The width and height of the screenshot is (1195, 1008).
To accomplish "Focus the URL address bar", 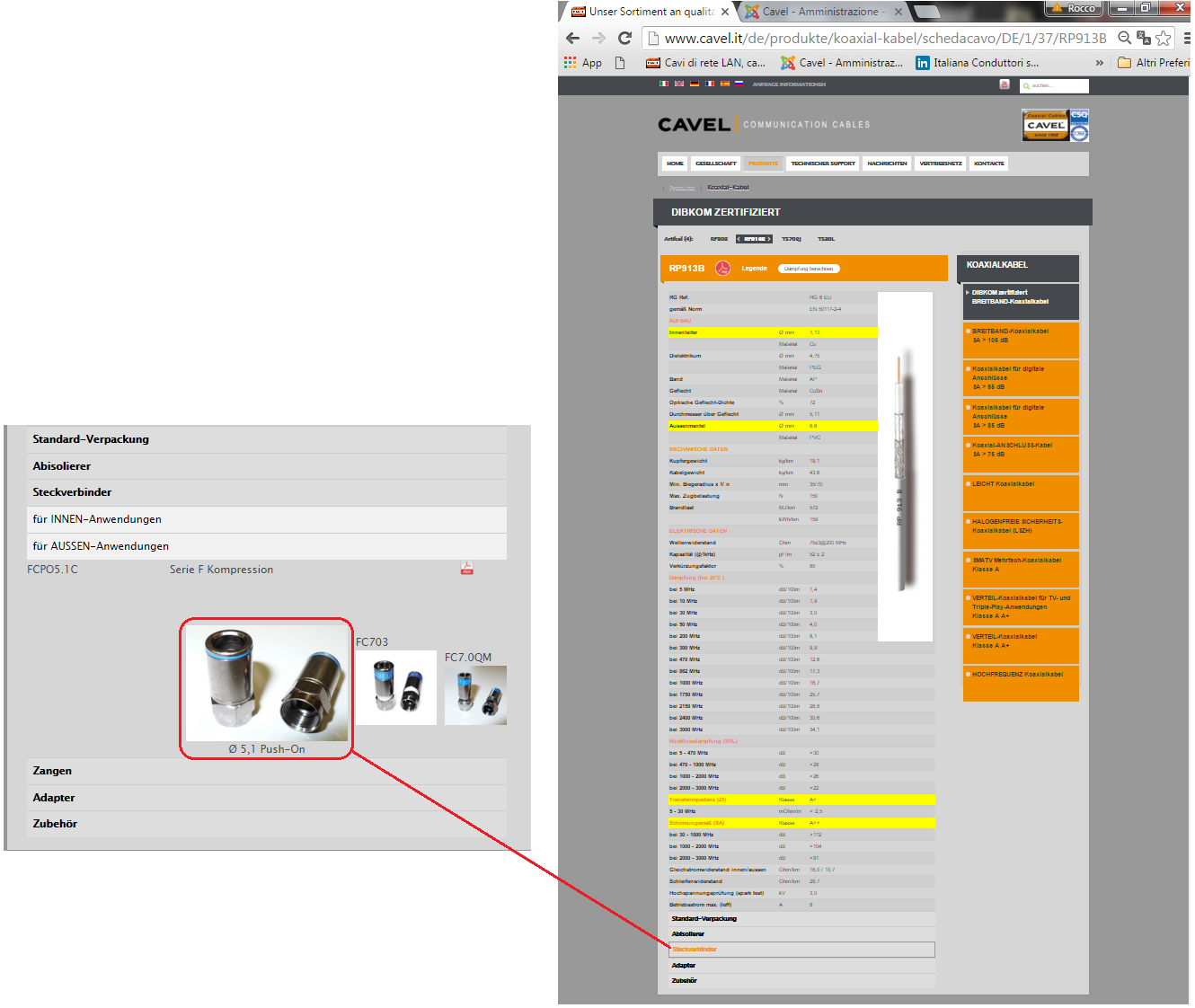I will (x=885, y=38).
